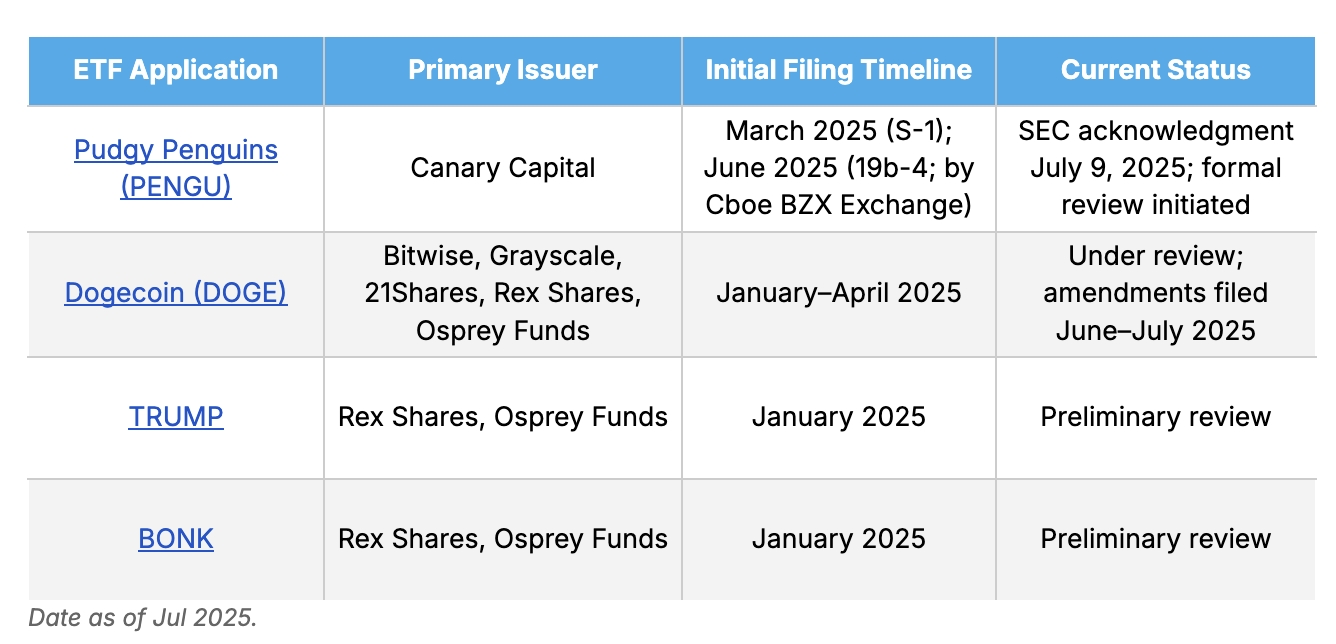Click the ETF Application column header
1336x644 pixels.
[176, 70]
